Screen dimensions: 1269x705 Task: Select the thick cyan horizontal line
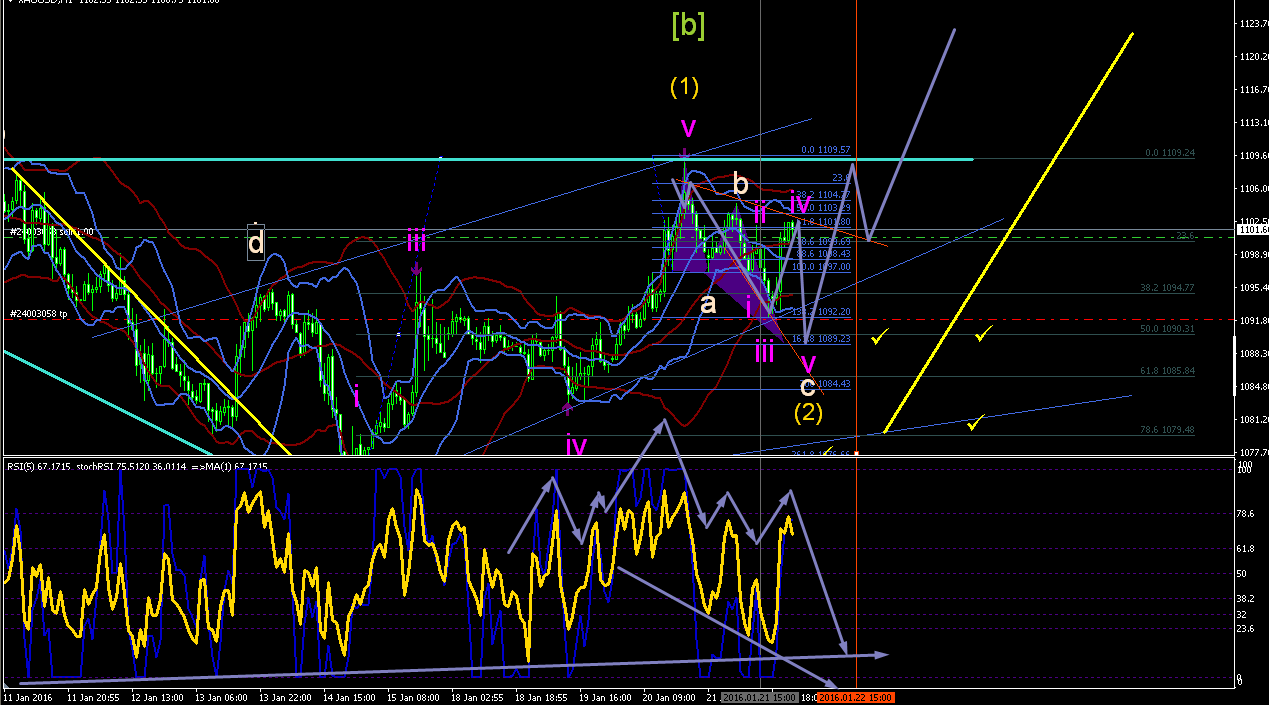point(487,159)
